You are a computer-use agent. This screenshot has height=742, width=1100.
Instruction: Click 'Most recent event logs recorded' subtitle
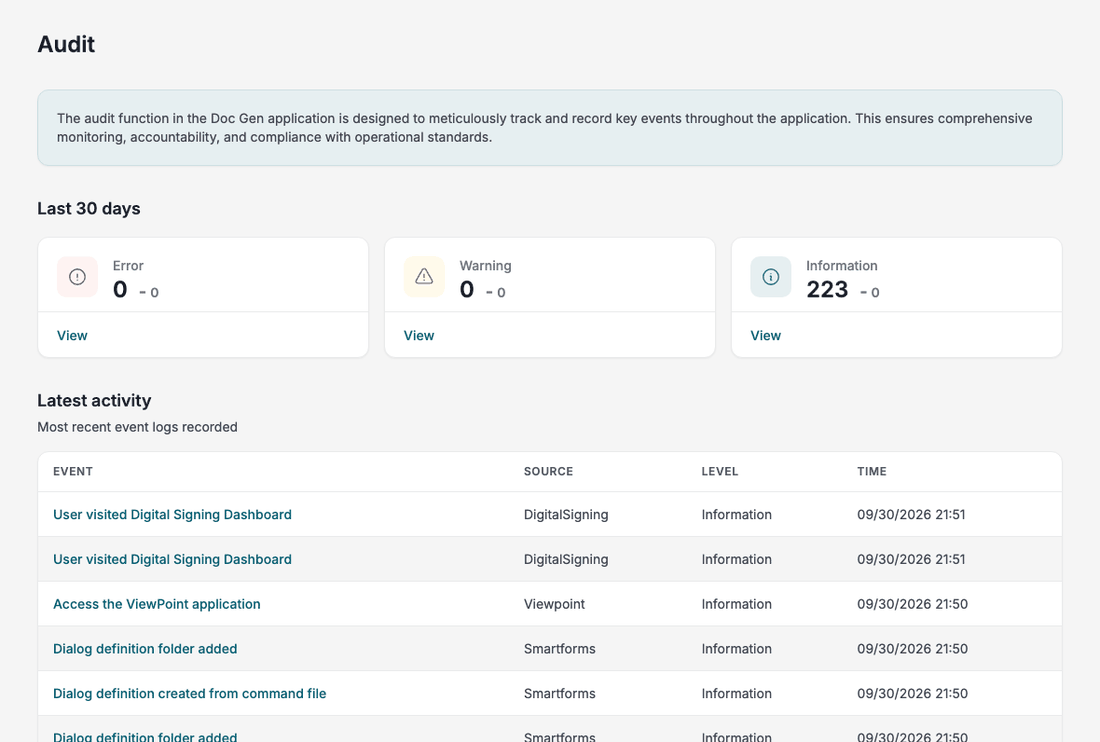[x=138, y=427]
